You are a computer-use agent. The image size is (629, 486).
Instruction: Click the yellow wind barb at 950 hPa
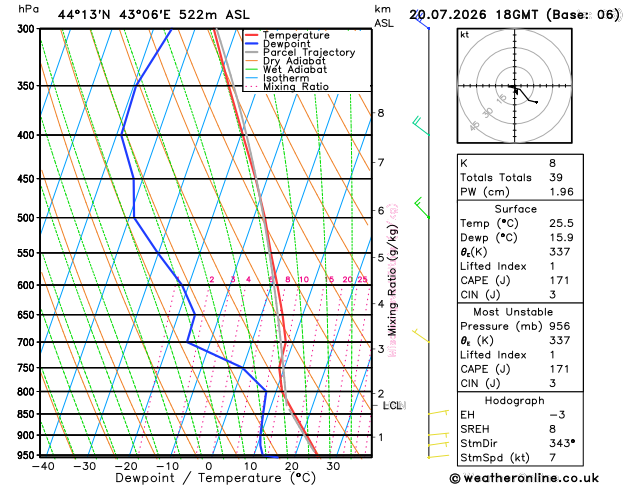[x=438, y=456]
